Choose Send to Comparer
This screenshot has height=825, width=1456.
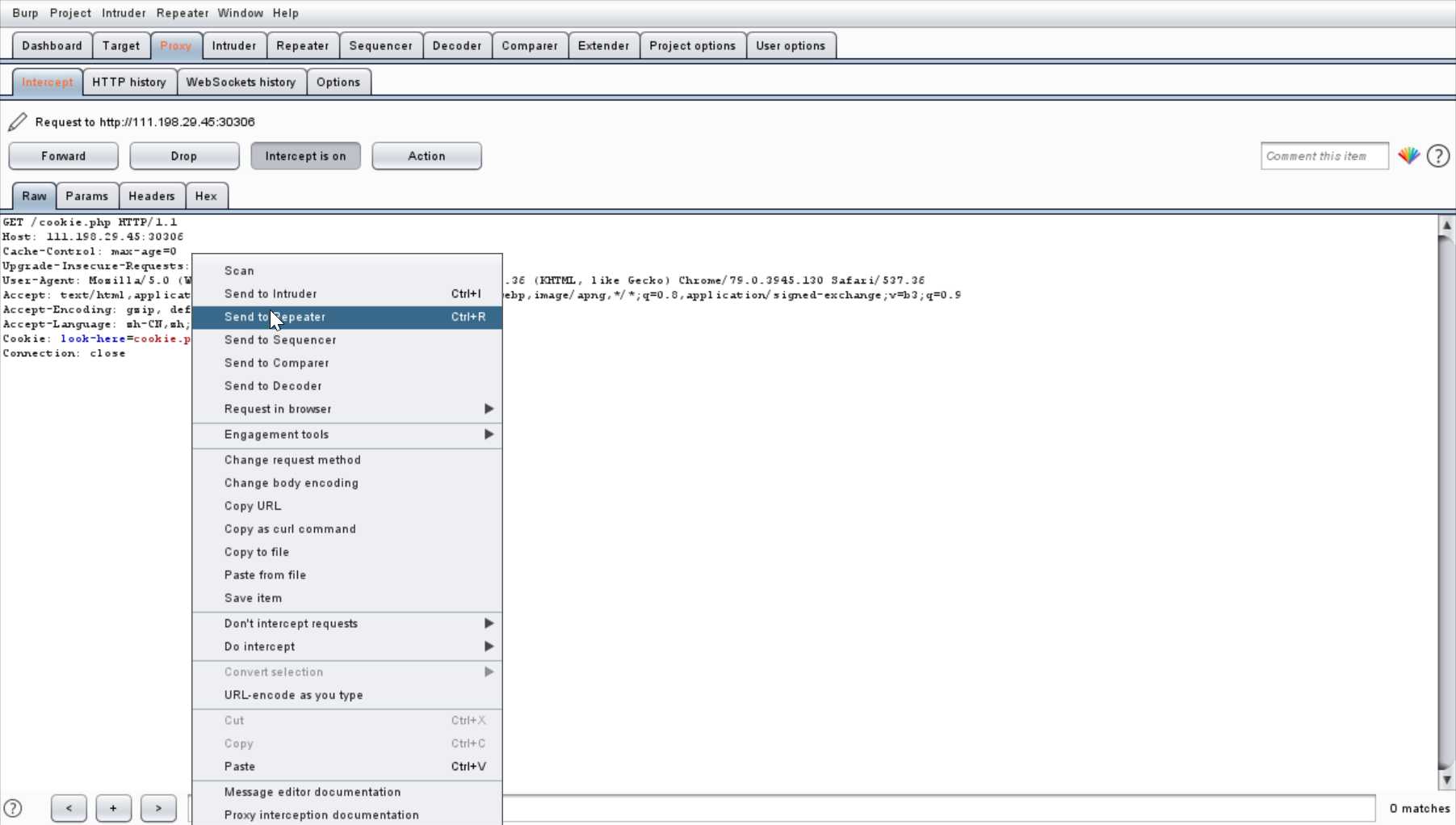click(x=347, y=363)
